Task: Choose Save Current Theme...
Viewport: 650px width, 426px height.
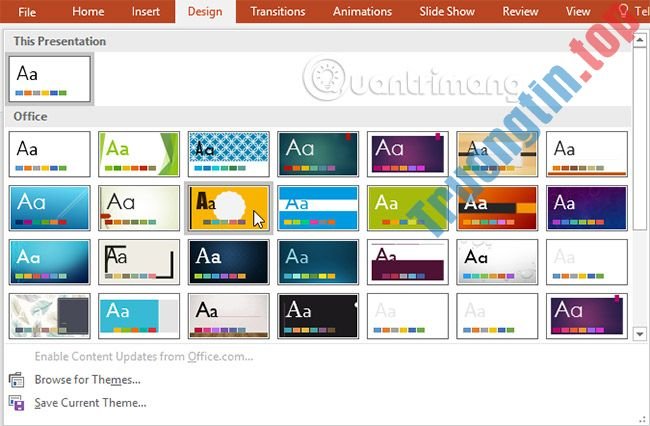Action: click(x=90, y=403)
